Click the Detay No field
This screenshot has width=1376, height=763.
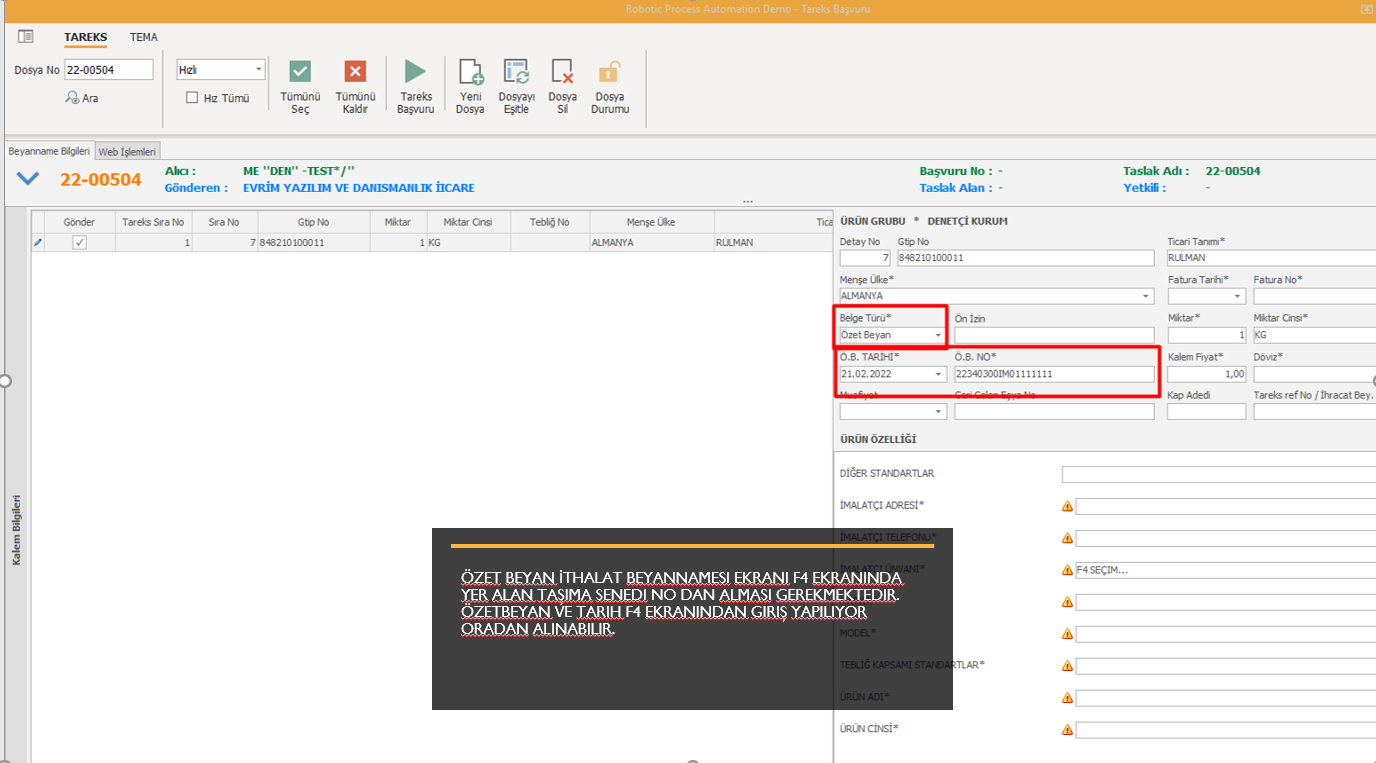click(x=865, y=258)
